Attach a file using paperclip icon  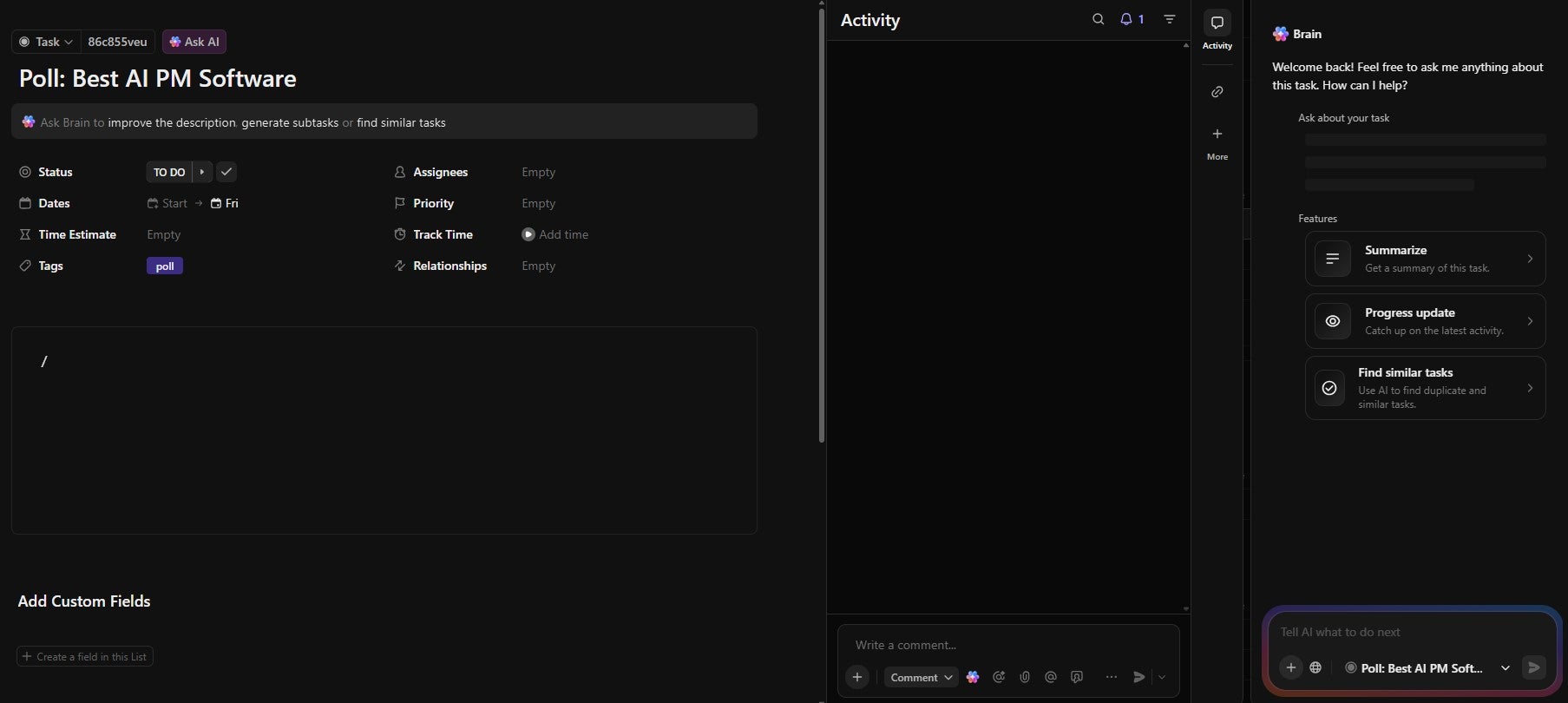1025,677
